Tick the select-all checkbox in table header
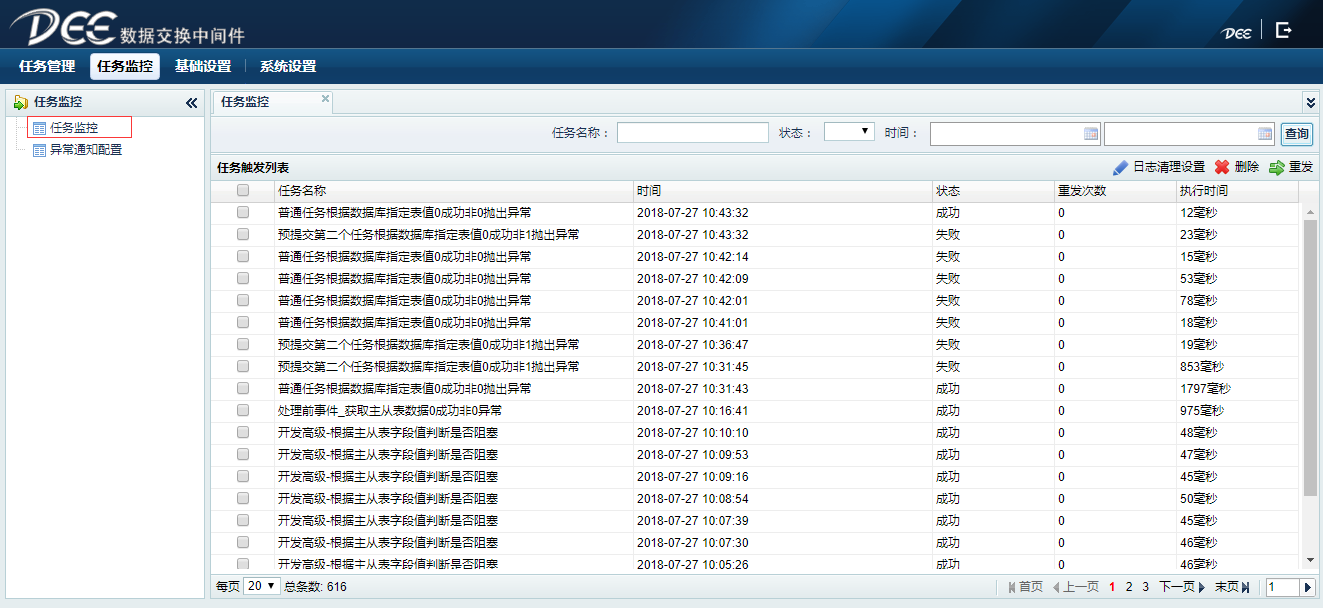The width and height of the screenshot is (1323, 608). tap(243, 190)
